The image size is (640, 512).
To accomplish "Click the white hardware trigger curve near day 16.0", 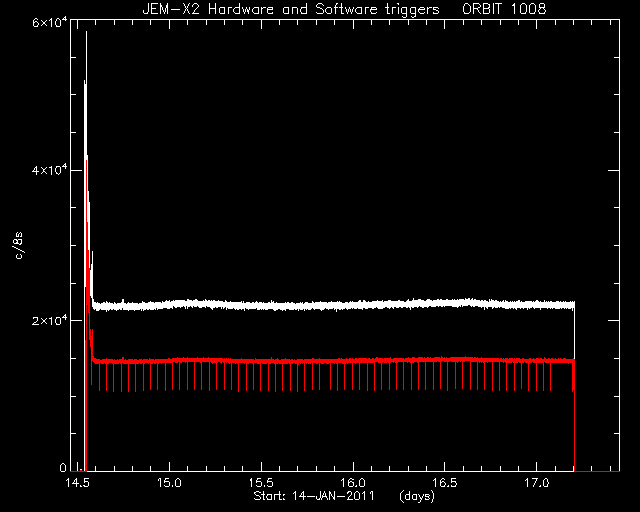I will [x=353, y=305].
